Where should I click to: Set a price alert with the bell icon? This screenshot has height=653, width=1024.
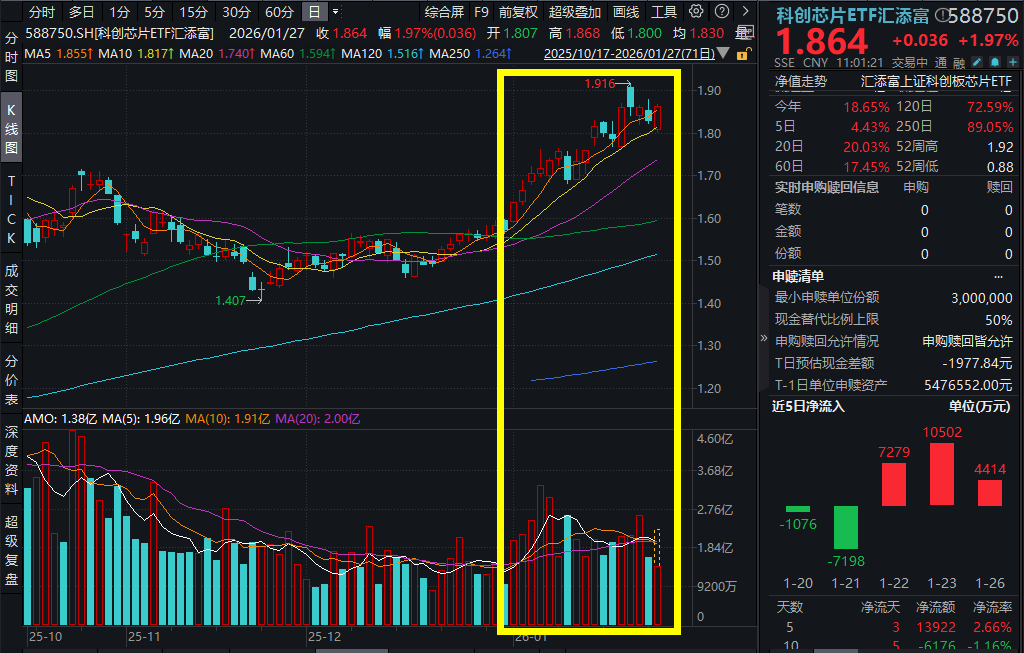tap(995, 62)
